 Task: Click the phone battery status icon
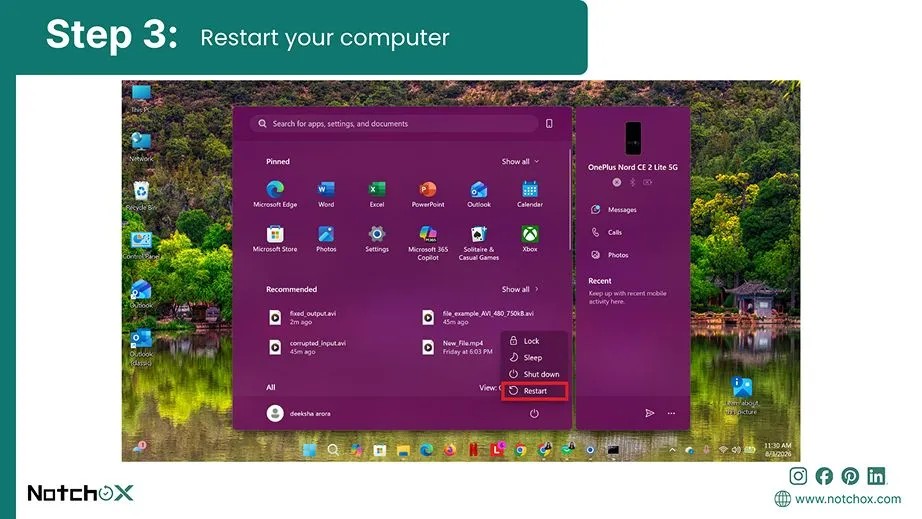click(x=648, y=182)
